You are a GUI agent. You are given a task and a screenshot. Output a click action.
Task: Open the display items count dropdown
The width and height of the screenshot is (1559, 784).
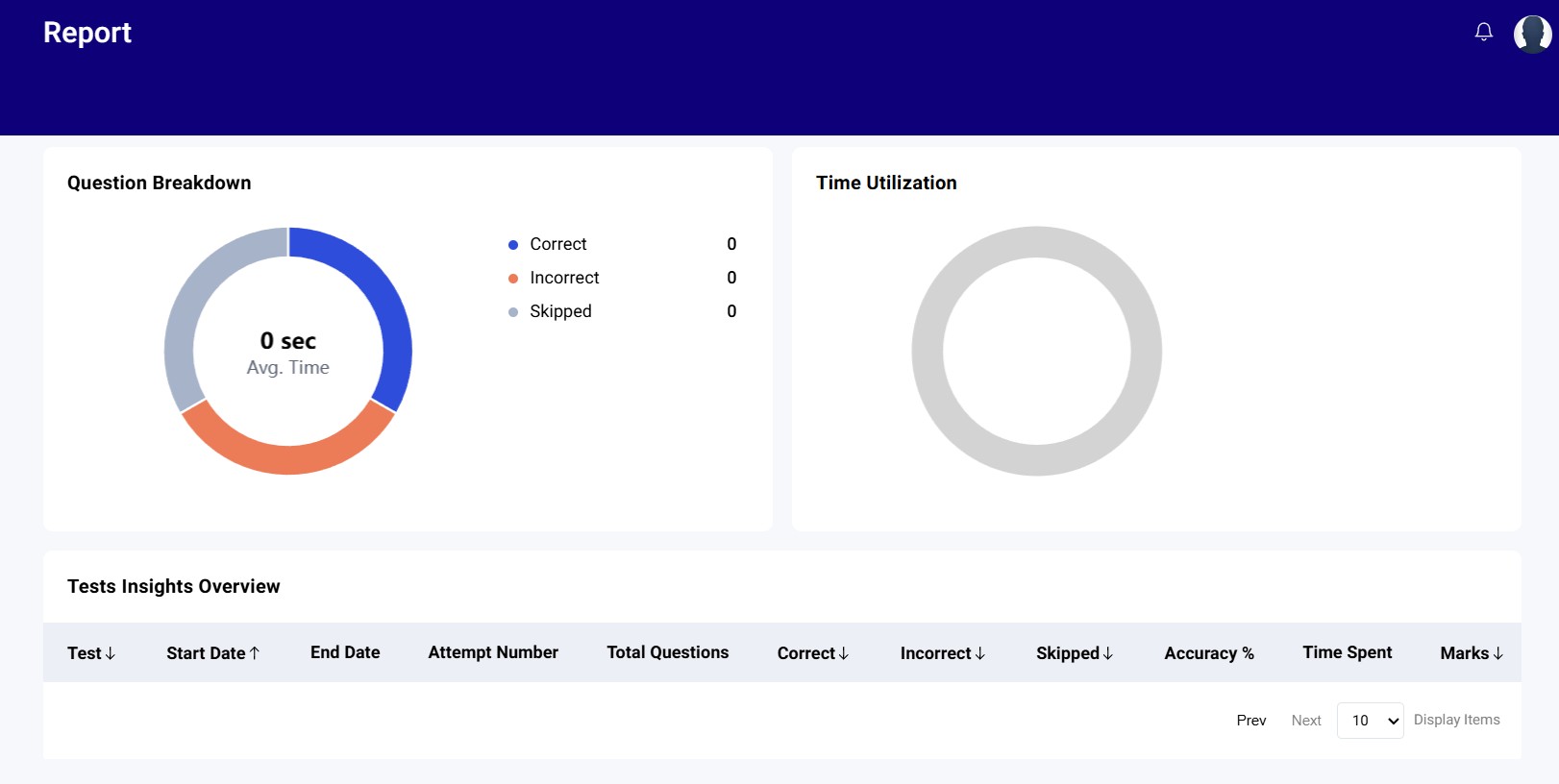(x=1370, y=721)
